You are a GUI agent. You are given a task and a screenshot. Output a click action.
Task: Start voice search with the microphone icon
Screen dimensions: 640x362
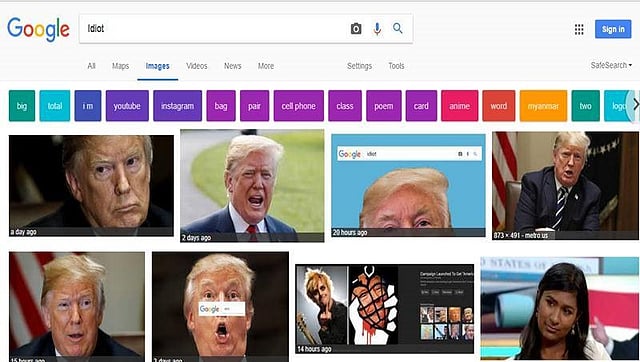377,29
